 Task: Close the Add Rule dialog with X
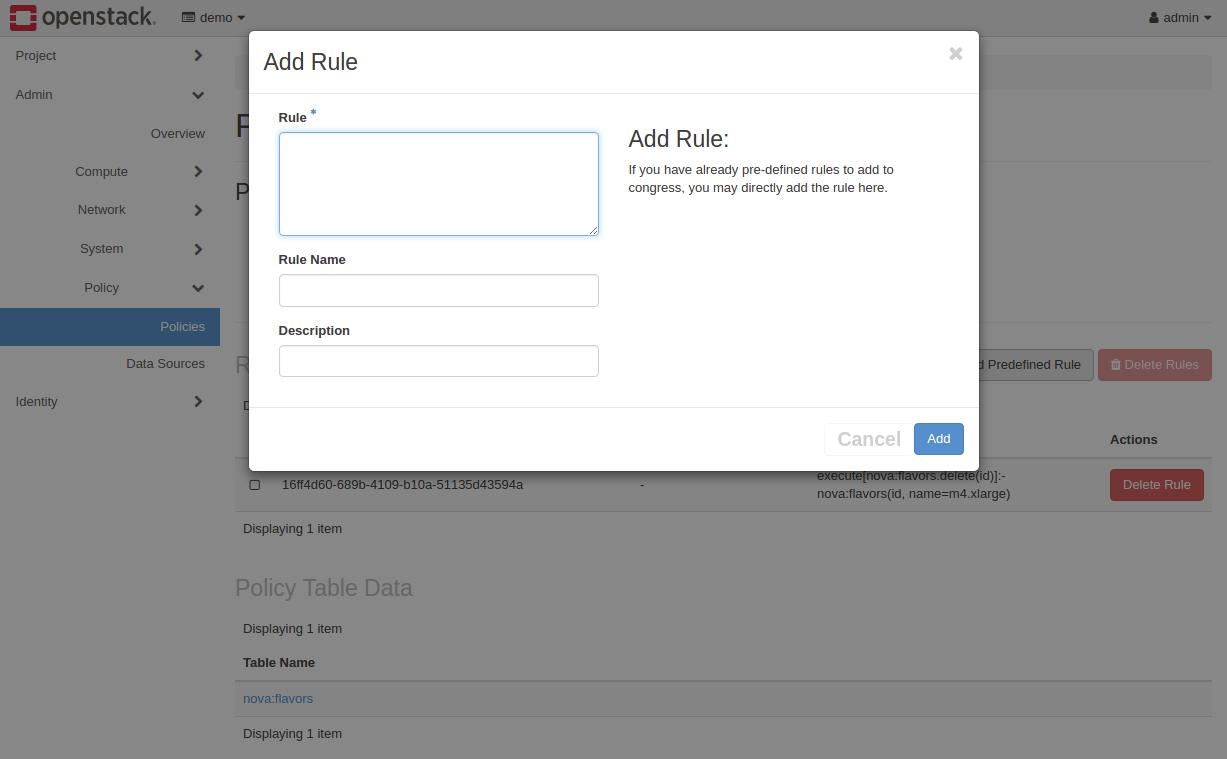956,54
